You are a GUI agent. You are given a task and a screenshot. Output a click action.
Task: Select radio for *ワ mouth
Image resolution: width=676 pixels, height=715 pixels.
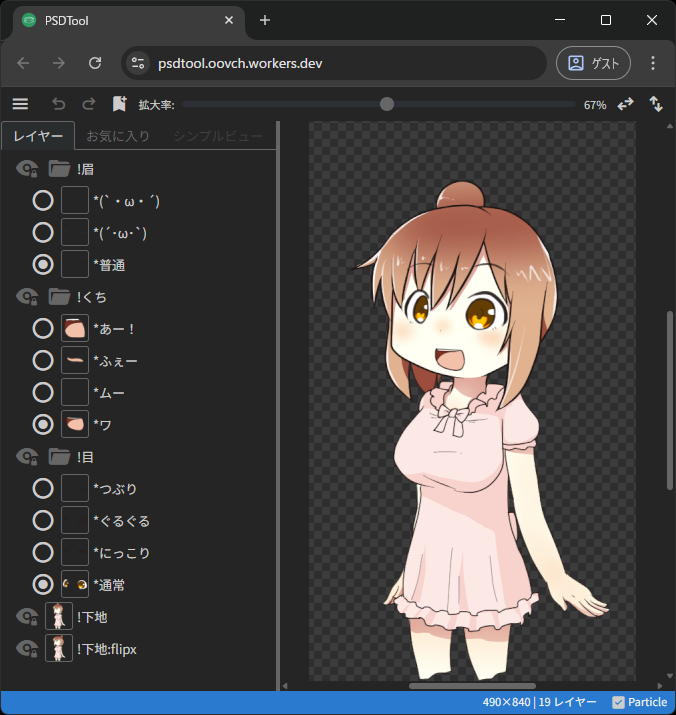pyautogui.click(x=43, y=425)
